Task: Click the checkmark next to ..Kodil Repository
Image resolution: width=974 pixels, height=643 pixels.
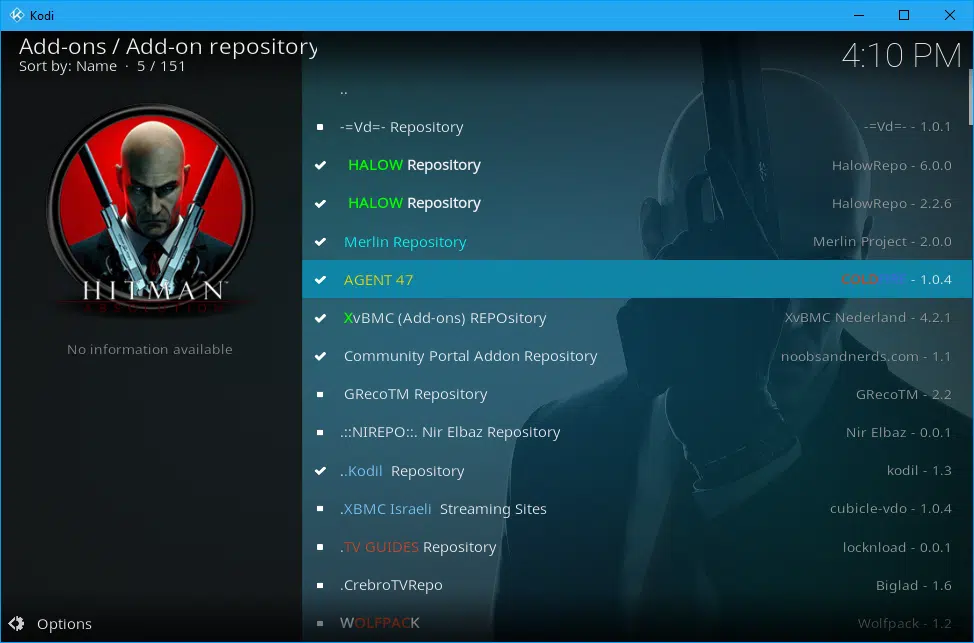Action: coord(319,470)
